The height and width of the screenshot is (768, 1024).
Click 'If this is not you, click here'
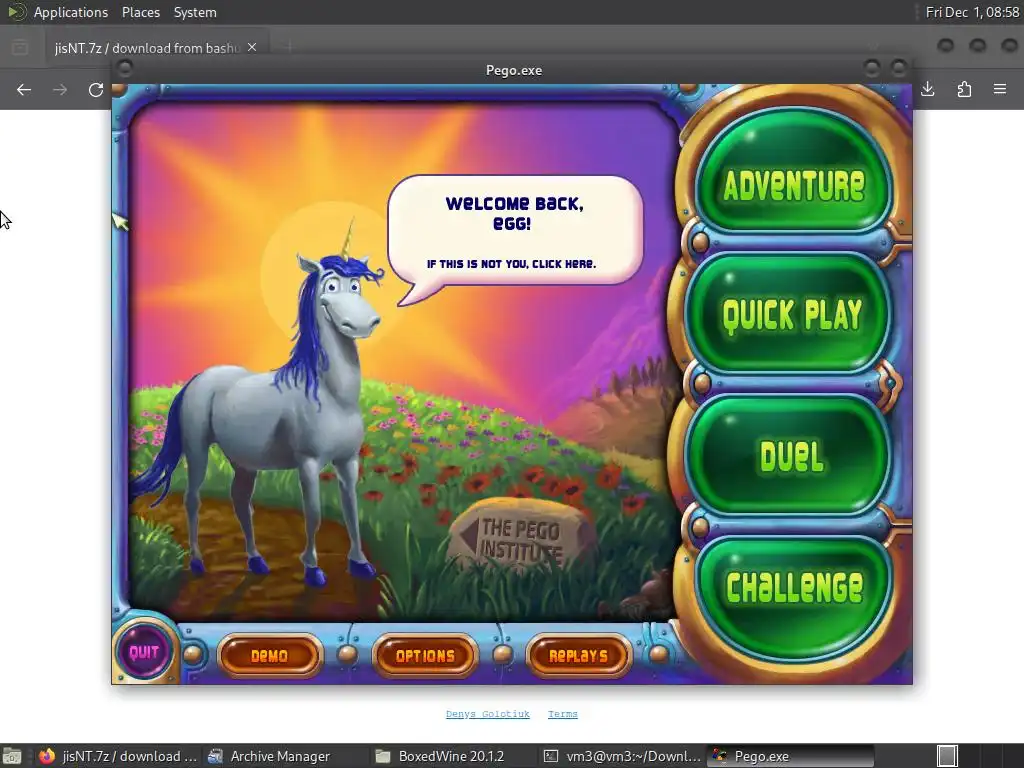511,264
